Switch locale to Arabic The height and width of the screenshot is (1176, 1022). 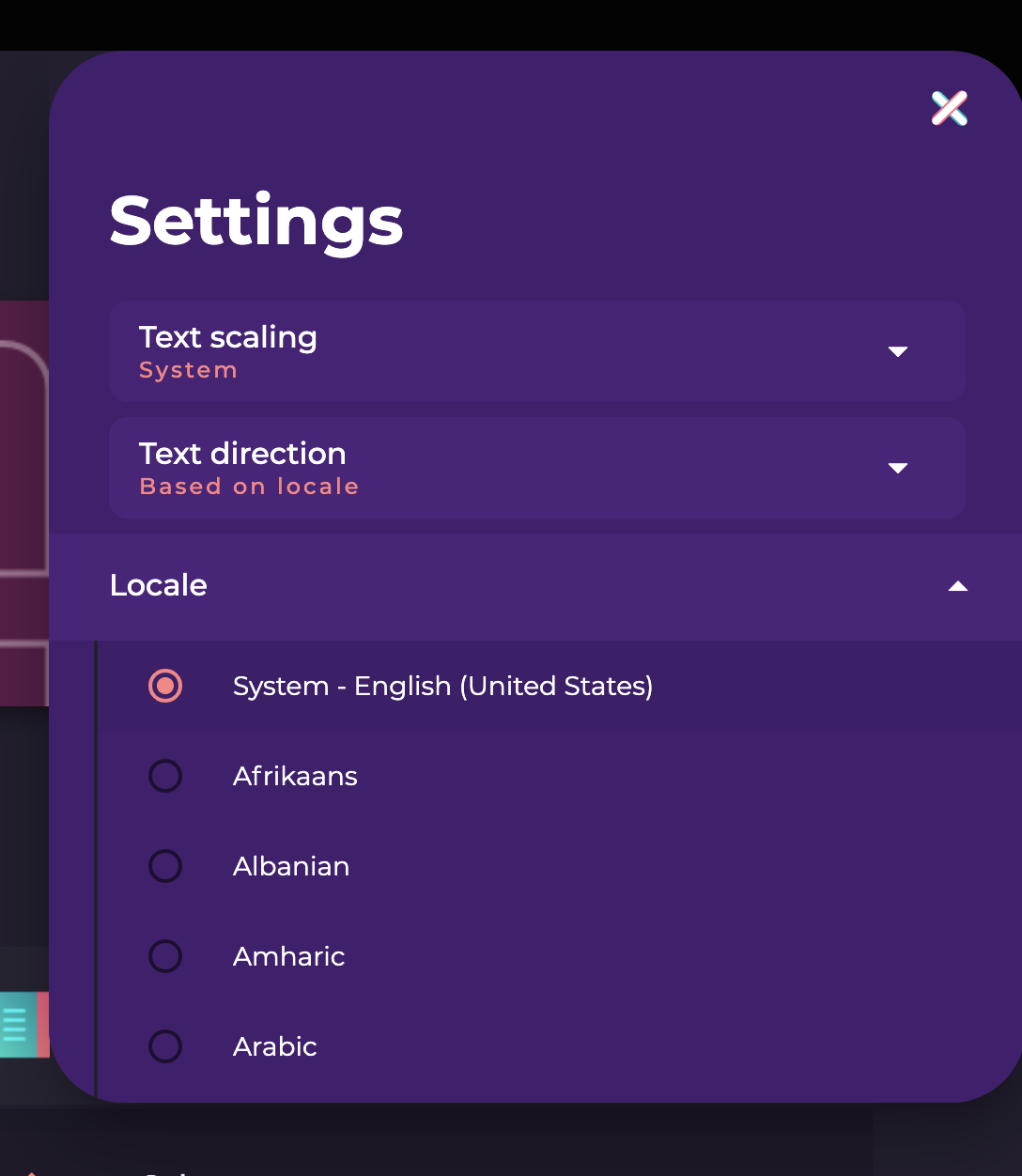pos(274,1046)
